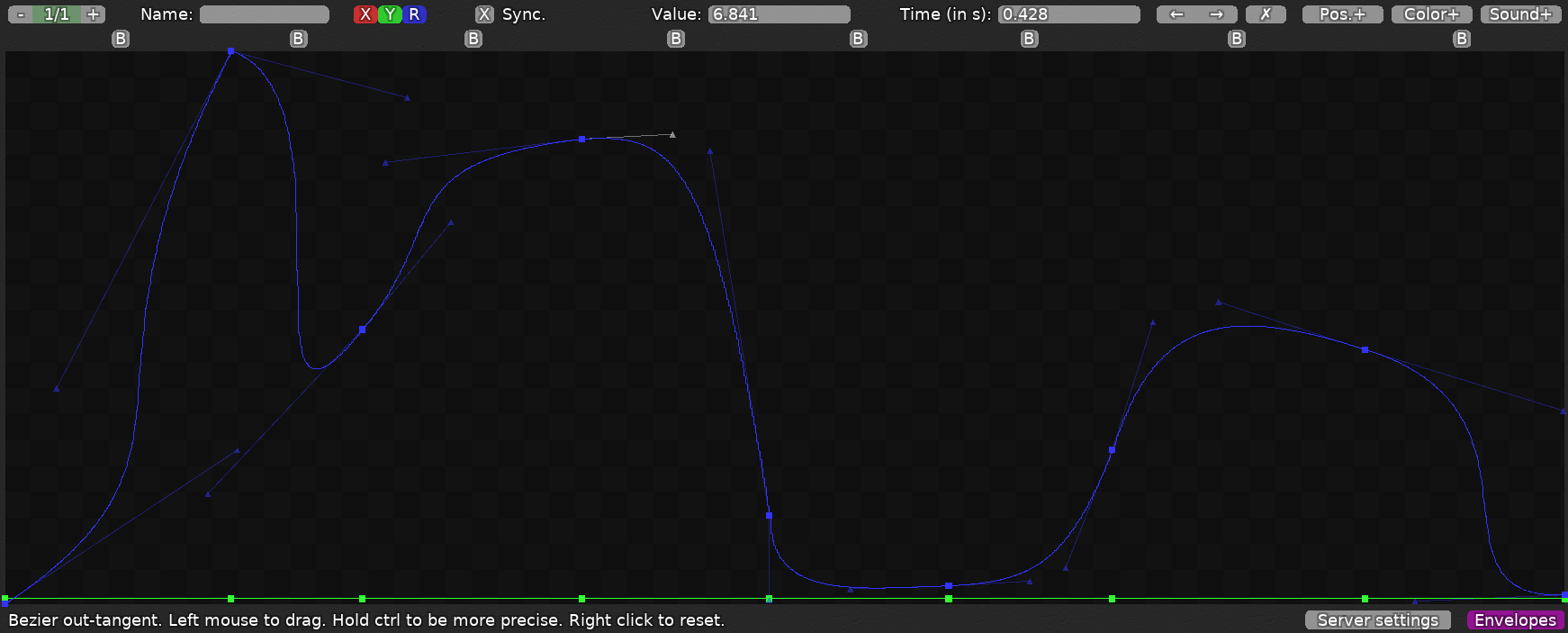Toggle the green Y channel button
This screenshot has width=1568, height=633.
tap(389, 14)
